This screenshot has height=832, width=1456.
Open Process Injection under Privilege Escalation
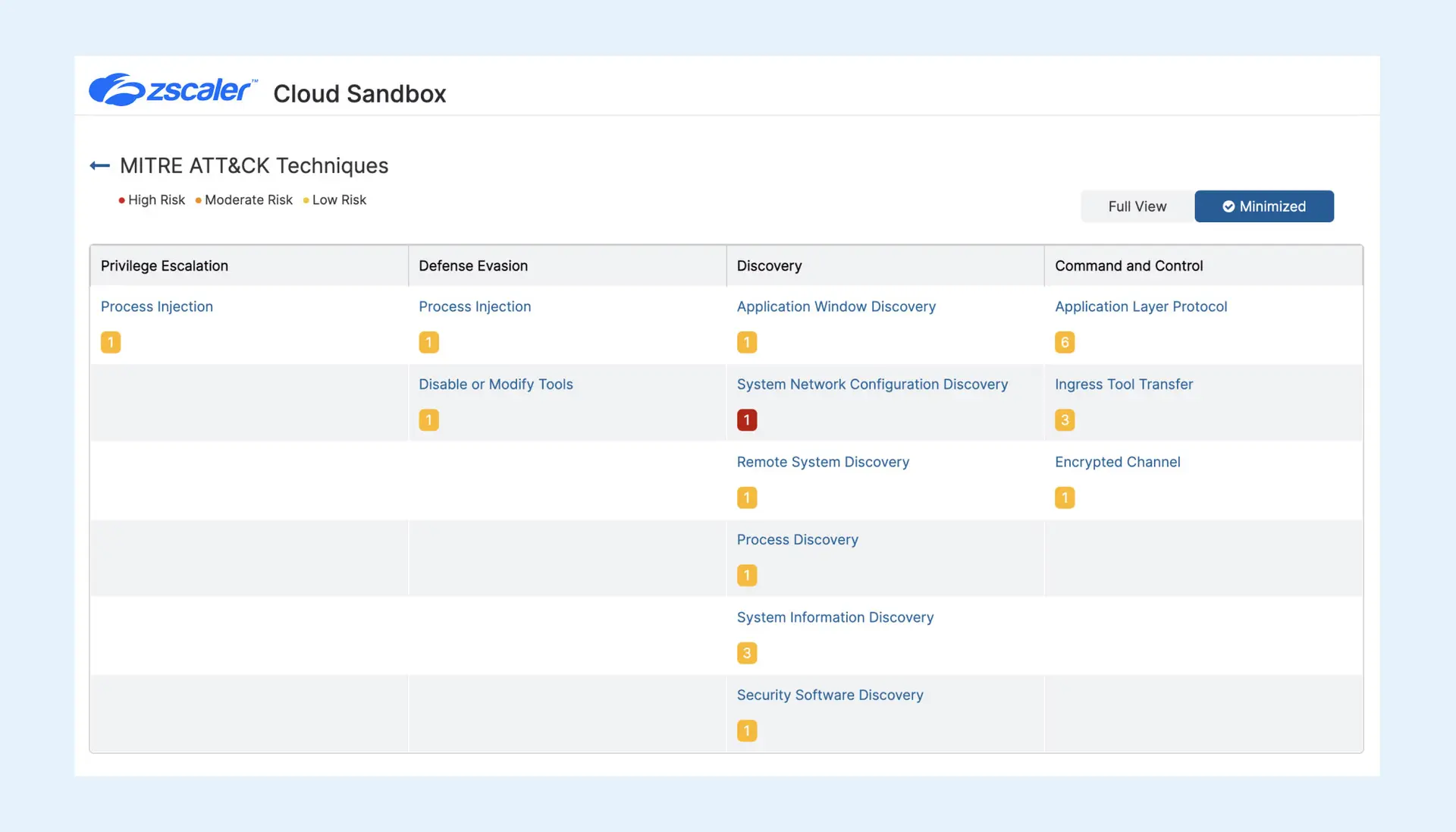click(157, 306)
